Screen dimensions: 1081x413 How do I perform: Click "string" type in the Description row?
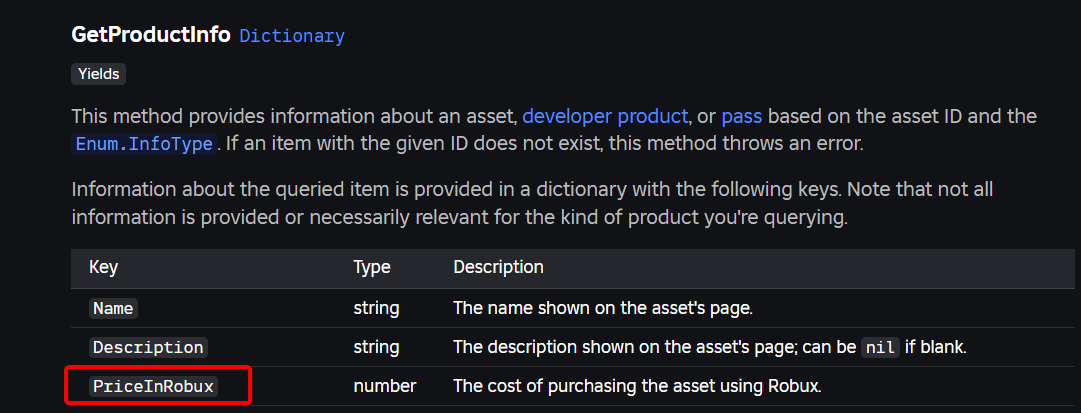pos(376,347)
